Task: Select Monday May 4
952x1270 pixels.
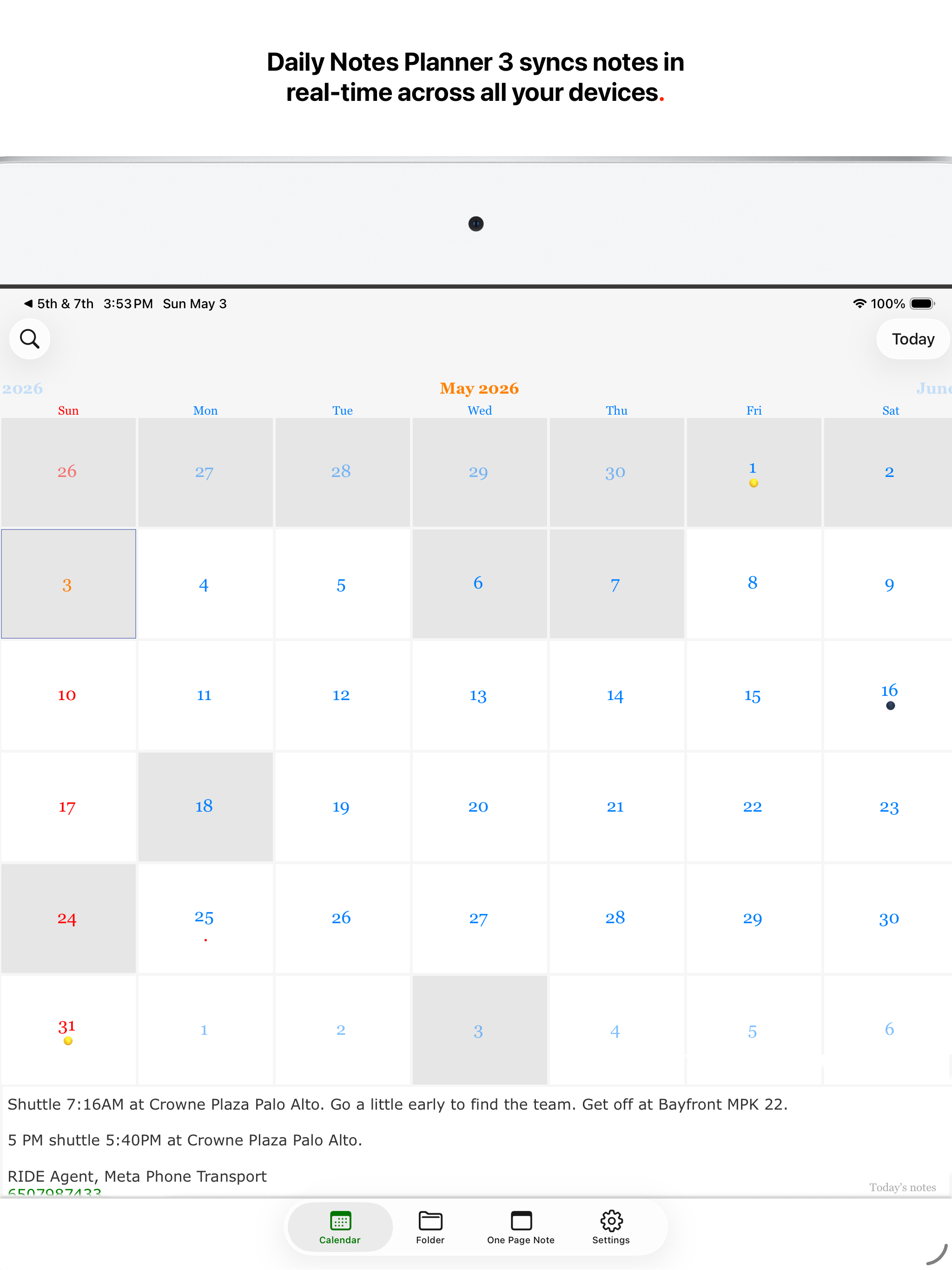Action: (x=205, y=583)
